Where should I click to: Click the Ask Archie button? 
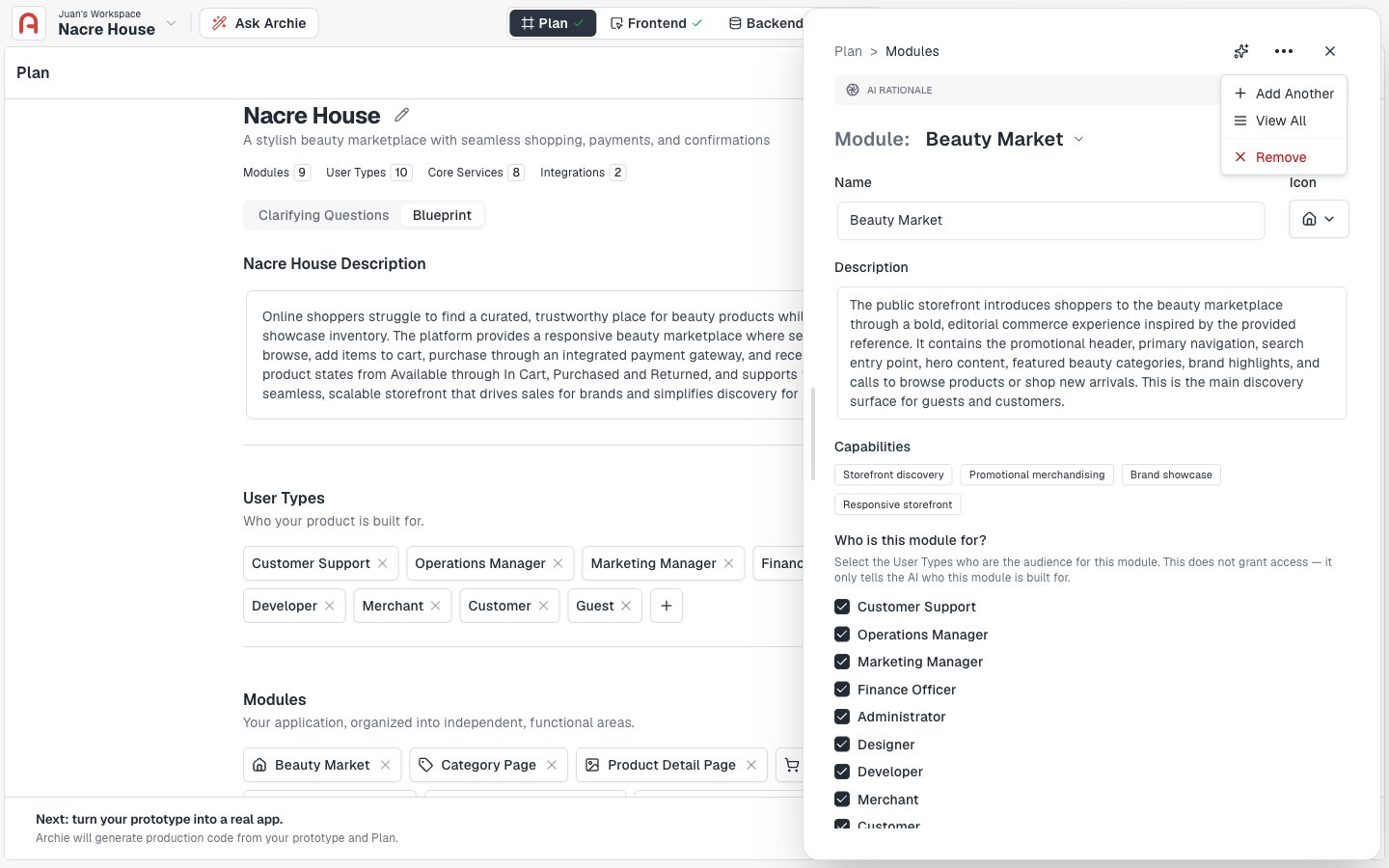[259, 23]
